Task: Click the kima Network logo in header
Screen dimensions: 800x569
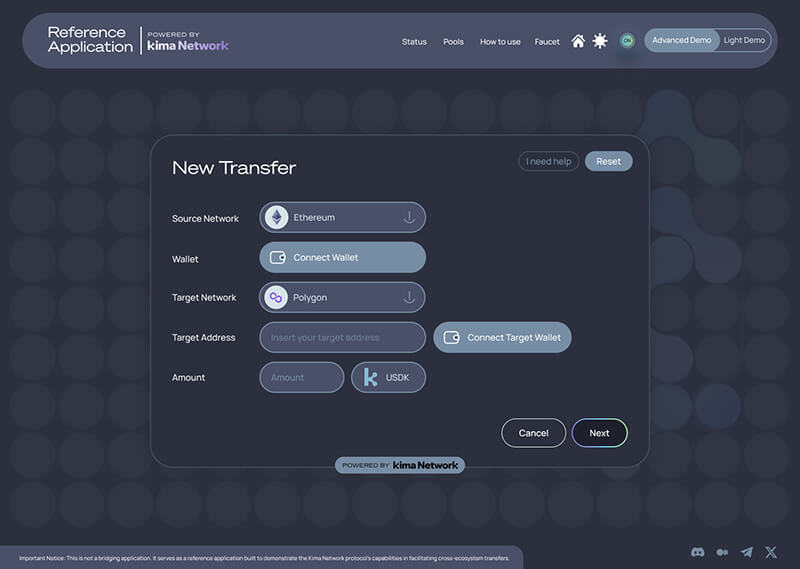Action: [x=188, y=45]
